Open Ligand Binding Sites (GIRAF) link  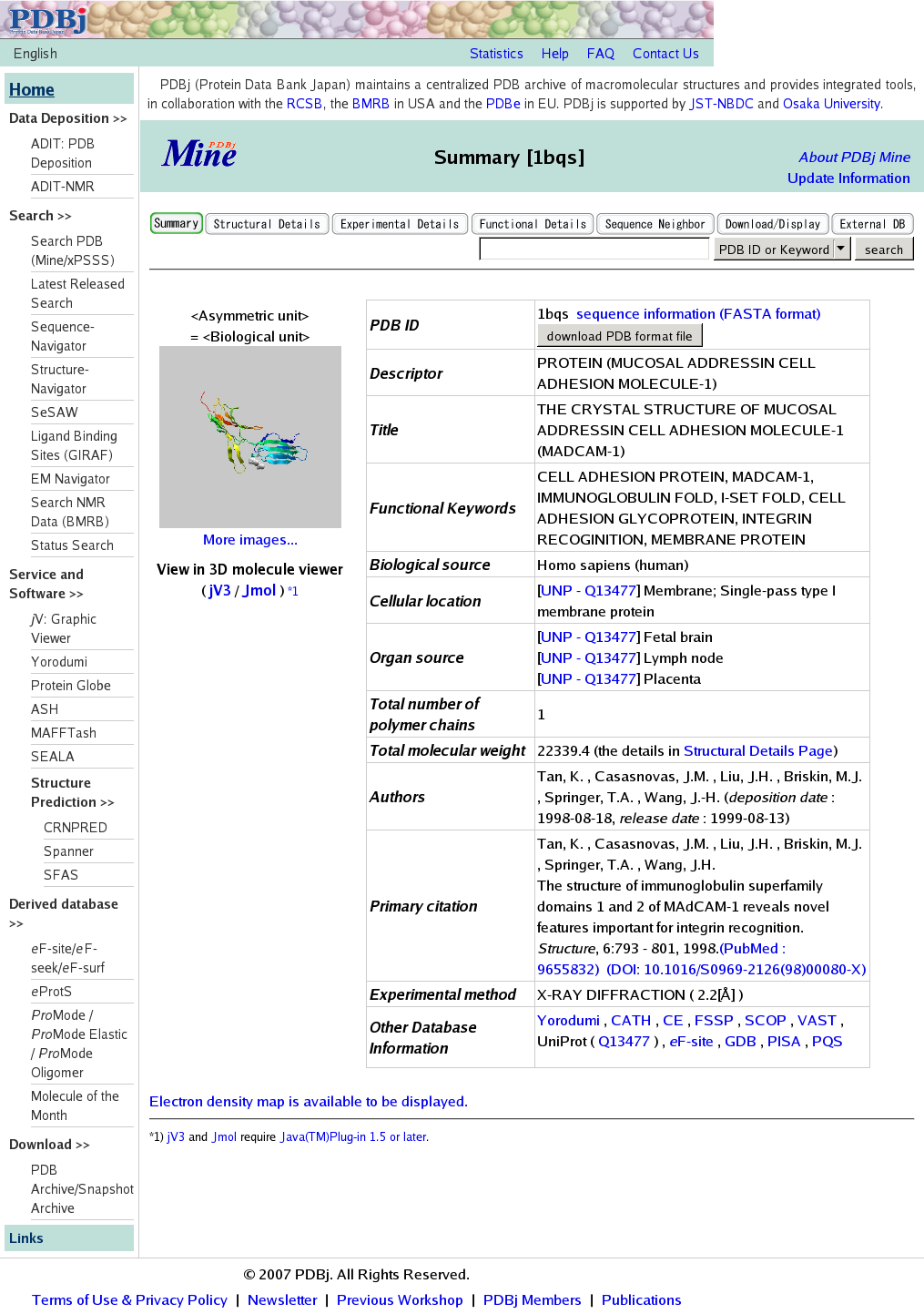(74, 445)
